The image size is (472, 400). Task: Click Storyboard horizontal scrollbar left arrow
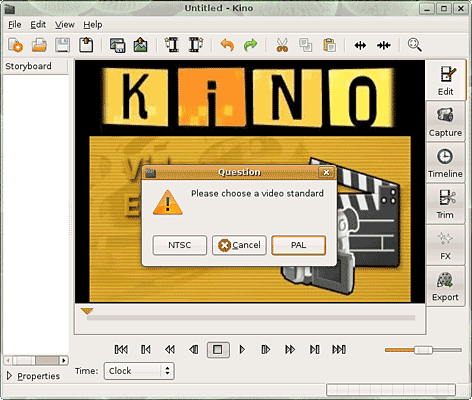tap(8, 360)
